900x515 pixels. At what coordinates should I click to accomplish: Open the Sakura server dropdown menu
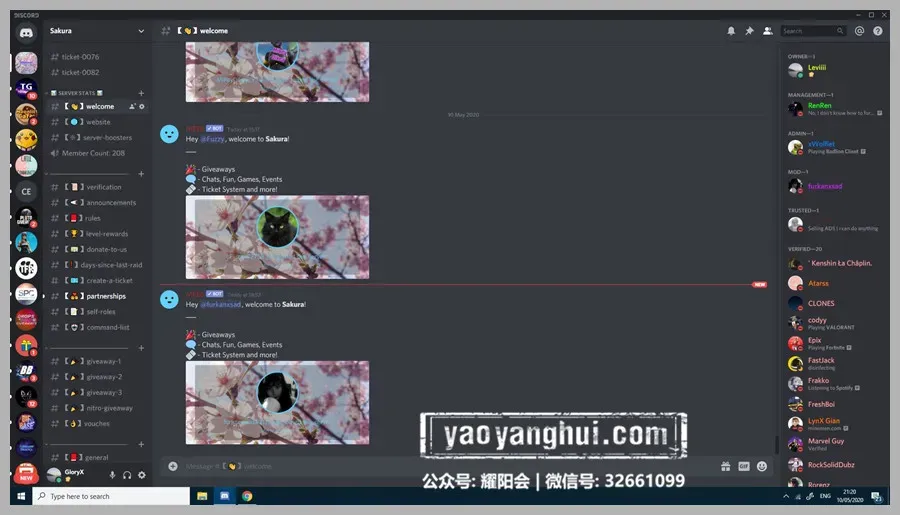coord(96,31)
